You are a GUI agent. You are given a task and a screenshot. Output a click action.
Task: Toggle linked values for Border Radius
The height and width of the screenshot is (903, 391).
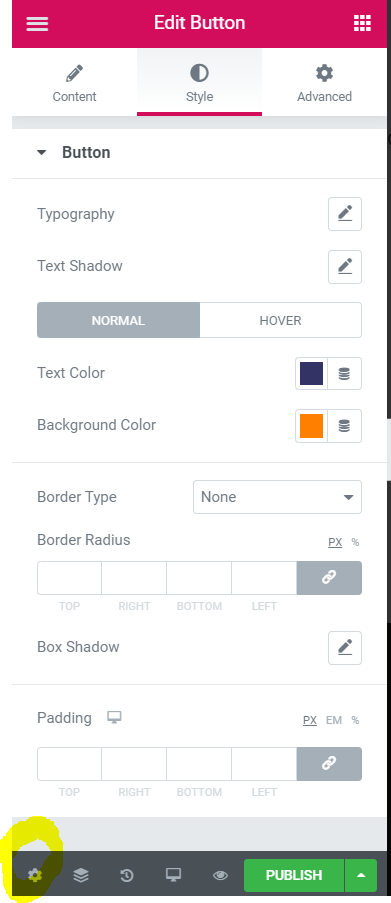tap(329, 578)
